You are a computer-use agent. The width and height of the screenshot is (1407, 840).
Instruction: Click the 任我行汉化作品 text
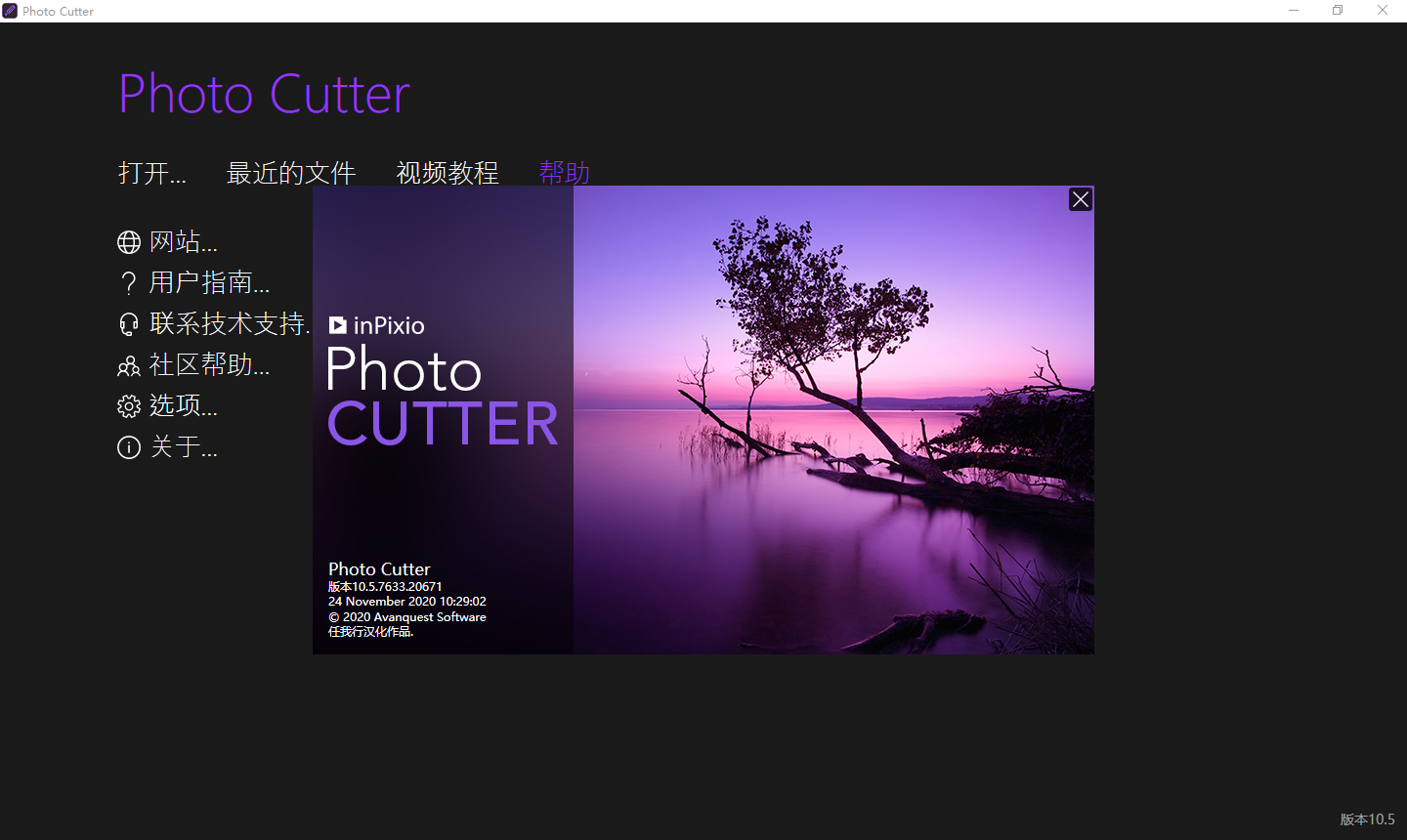pos(370,632)
